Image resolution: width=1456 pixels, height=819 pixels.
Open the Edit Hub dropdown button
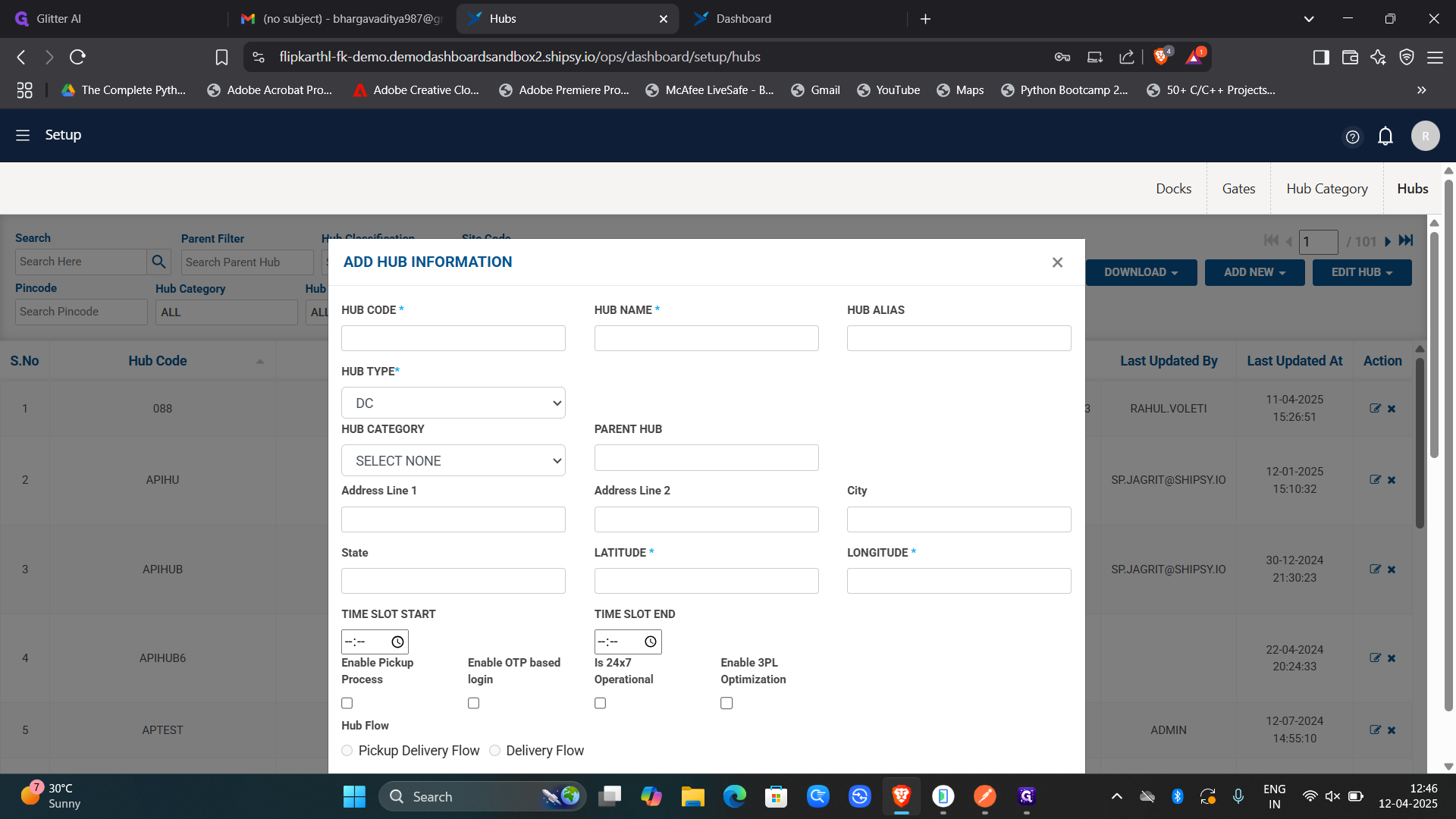[x=1362, y=272]
